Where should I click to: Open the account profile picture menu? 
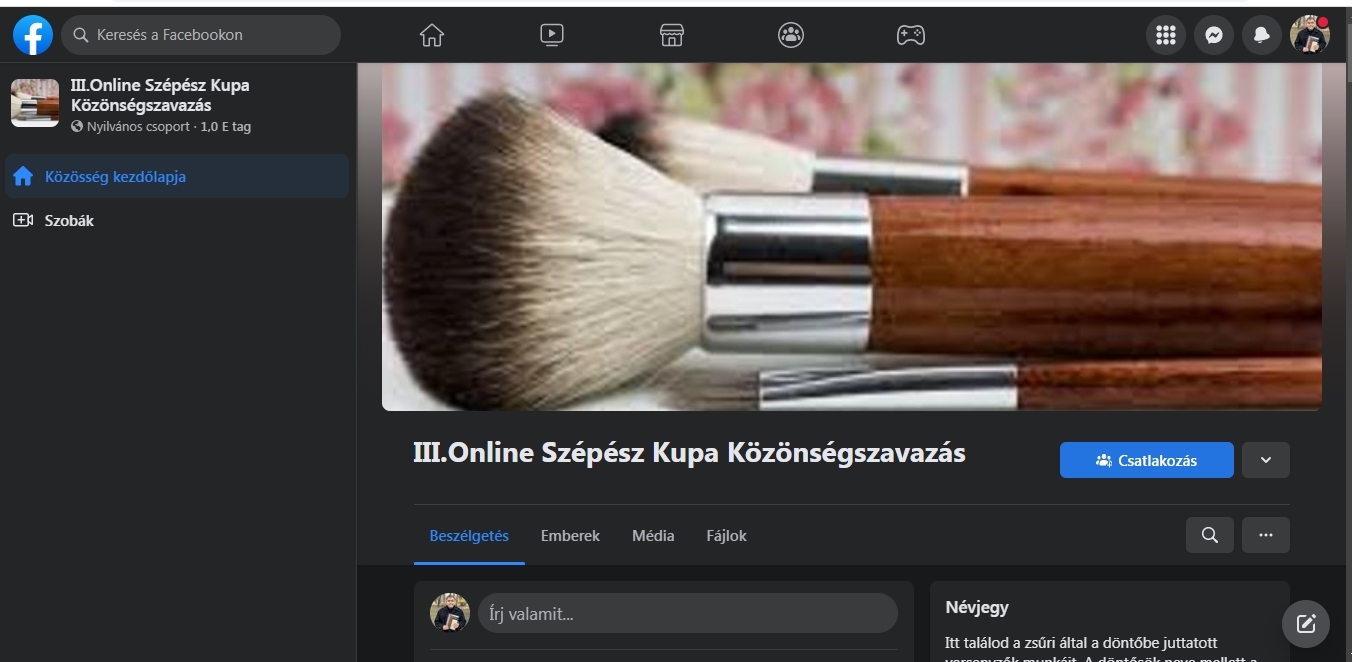[1309, 35]
